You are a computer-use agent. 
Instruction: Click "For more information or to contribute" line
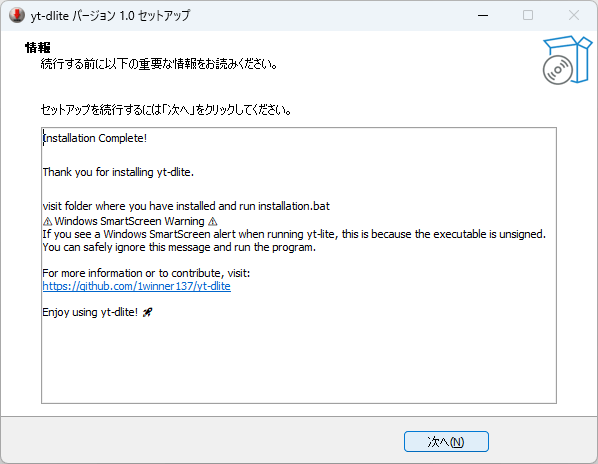tap(146, 273)
